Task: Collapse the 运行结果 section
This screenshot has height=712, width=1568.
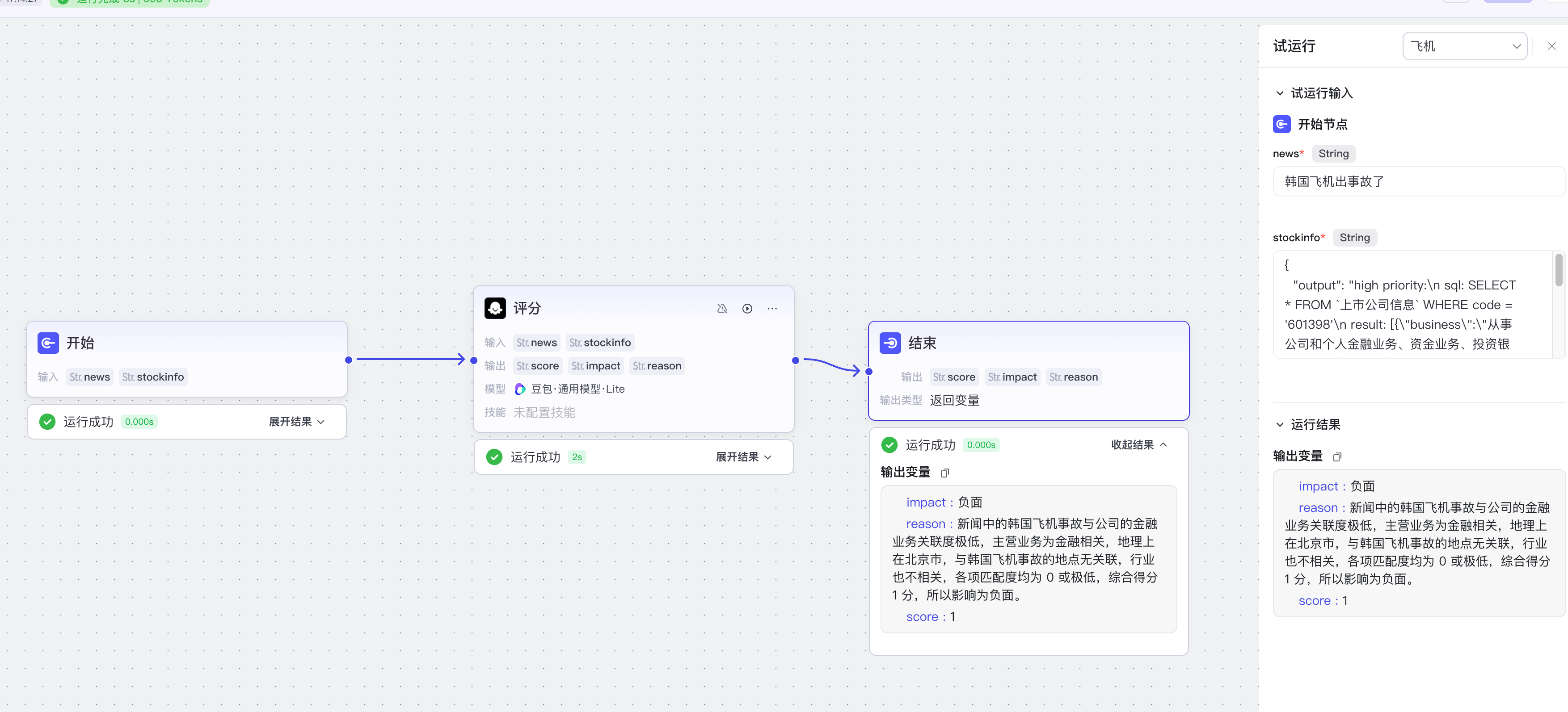Action: 1280,424
